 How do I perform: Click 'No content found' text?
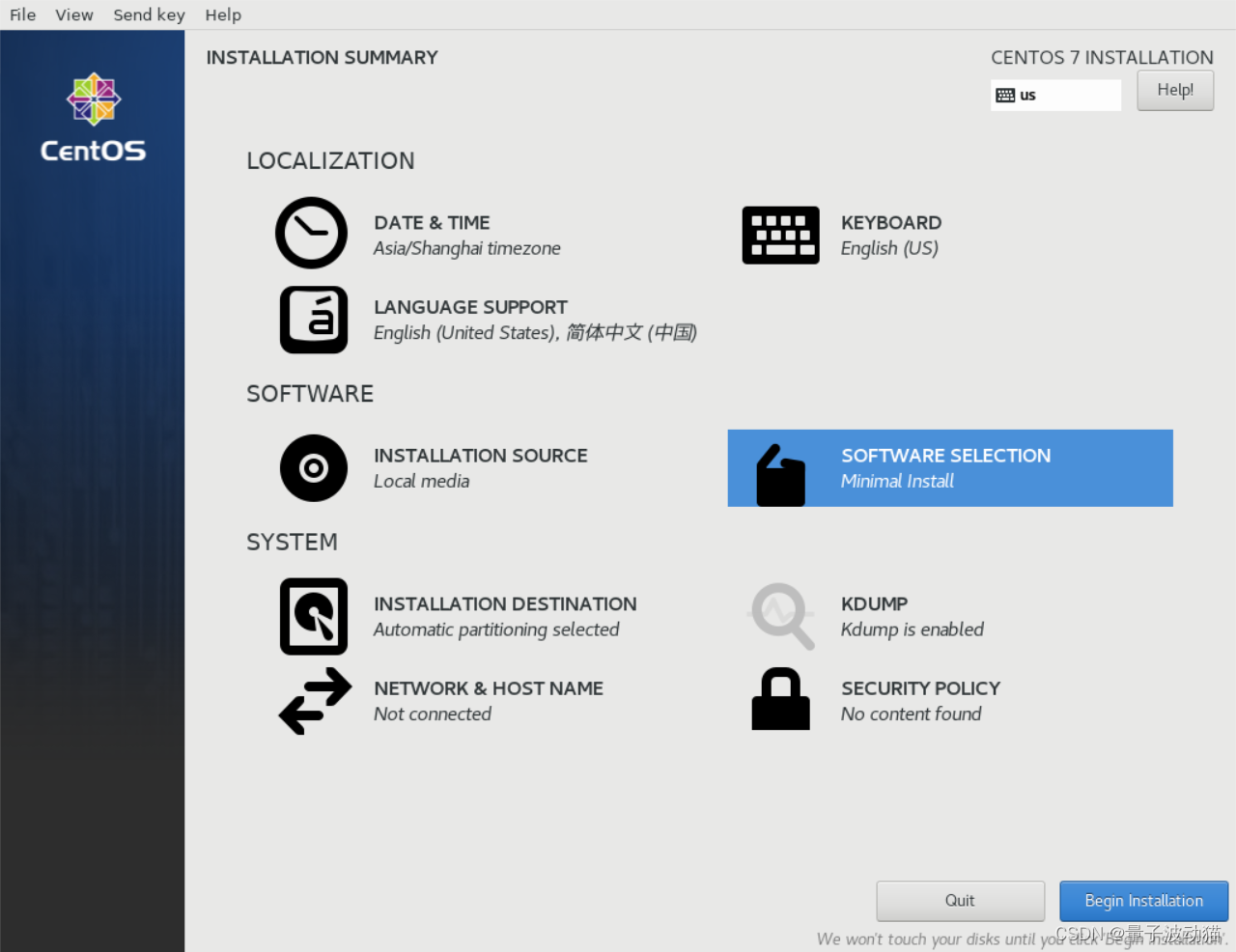912,714
